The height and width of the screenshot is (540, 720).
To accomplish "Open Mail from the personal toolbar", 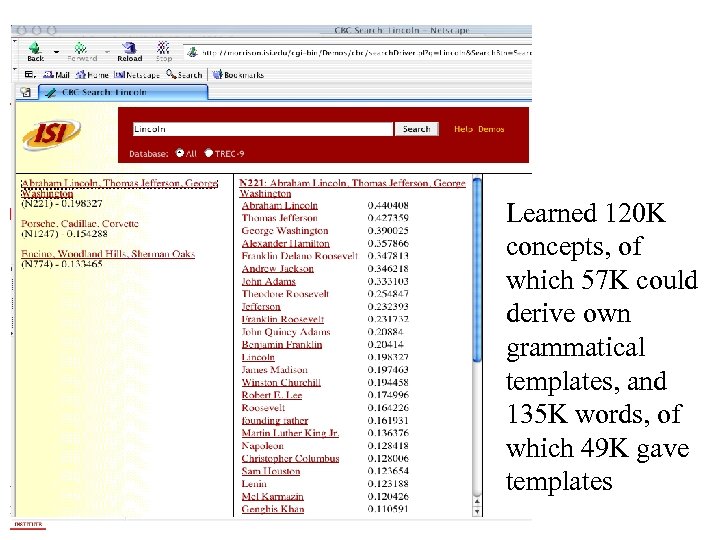I will click(x=56, y=74).
